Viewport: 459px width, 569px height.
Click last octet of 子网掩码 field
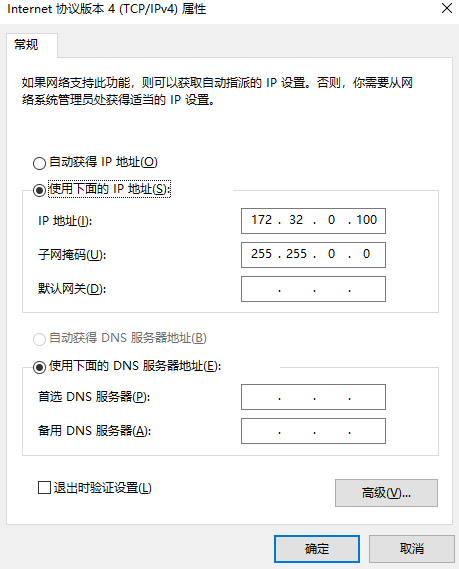[366, 254]
